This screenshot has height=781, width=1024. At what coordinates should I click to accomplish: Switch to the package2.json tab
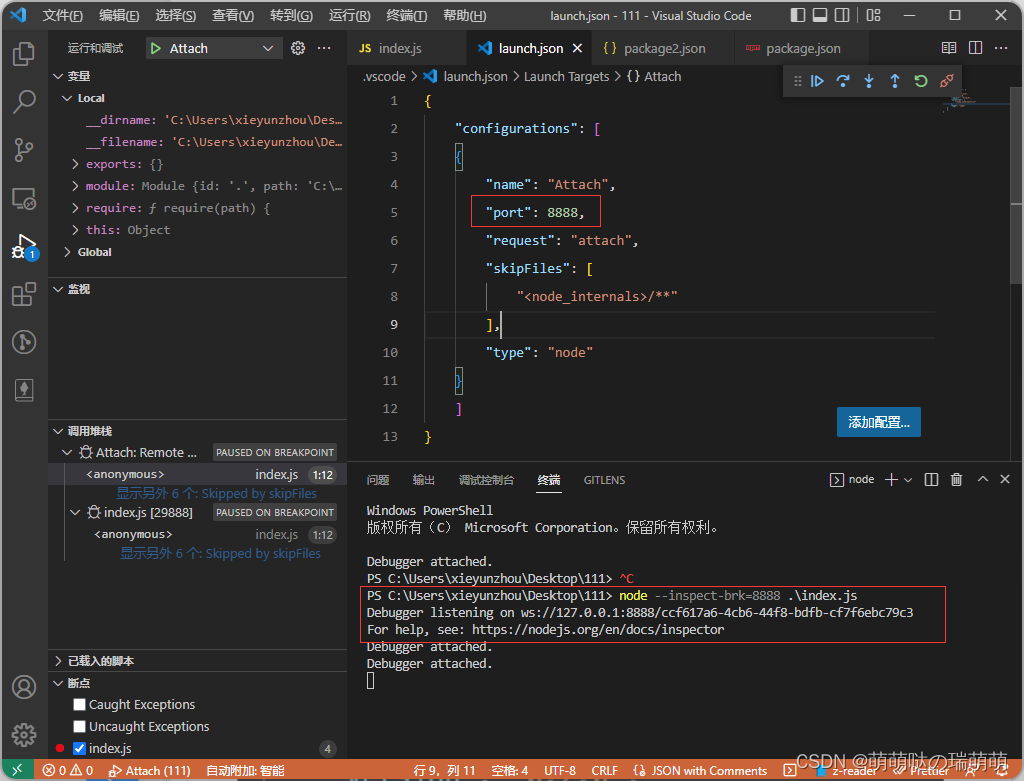[x=664, y=48]
